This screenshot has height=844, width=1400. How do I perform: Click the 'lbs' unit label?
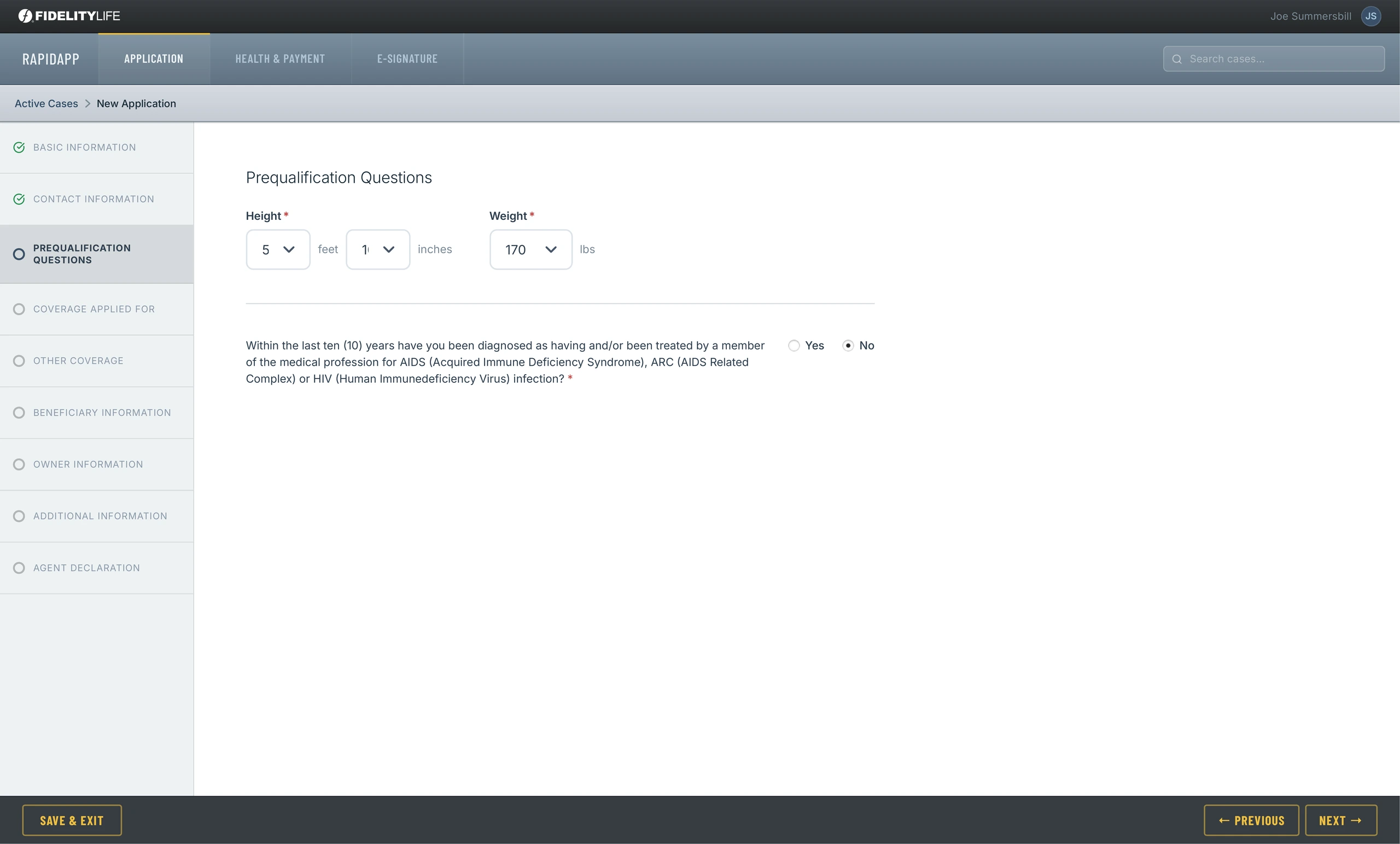[x=587, y=249]
